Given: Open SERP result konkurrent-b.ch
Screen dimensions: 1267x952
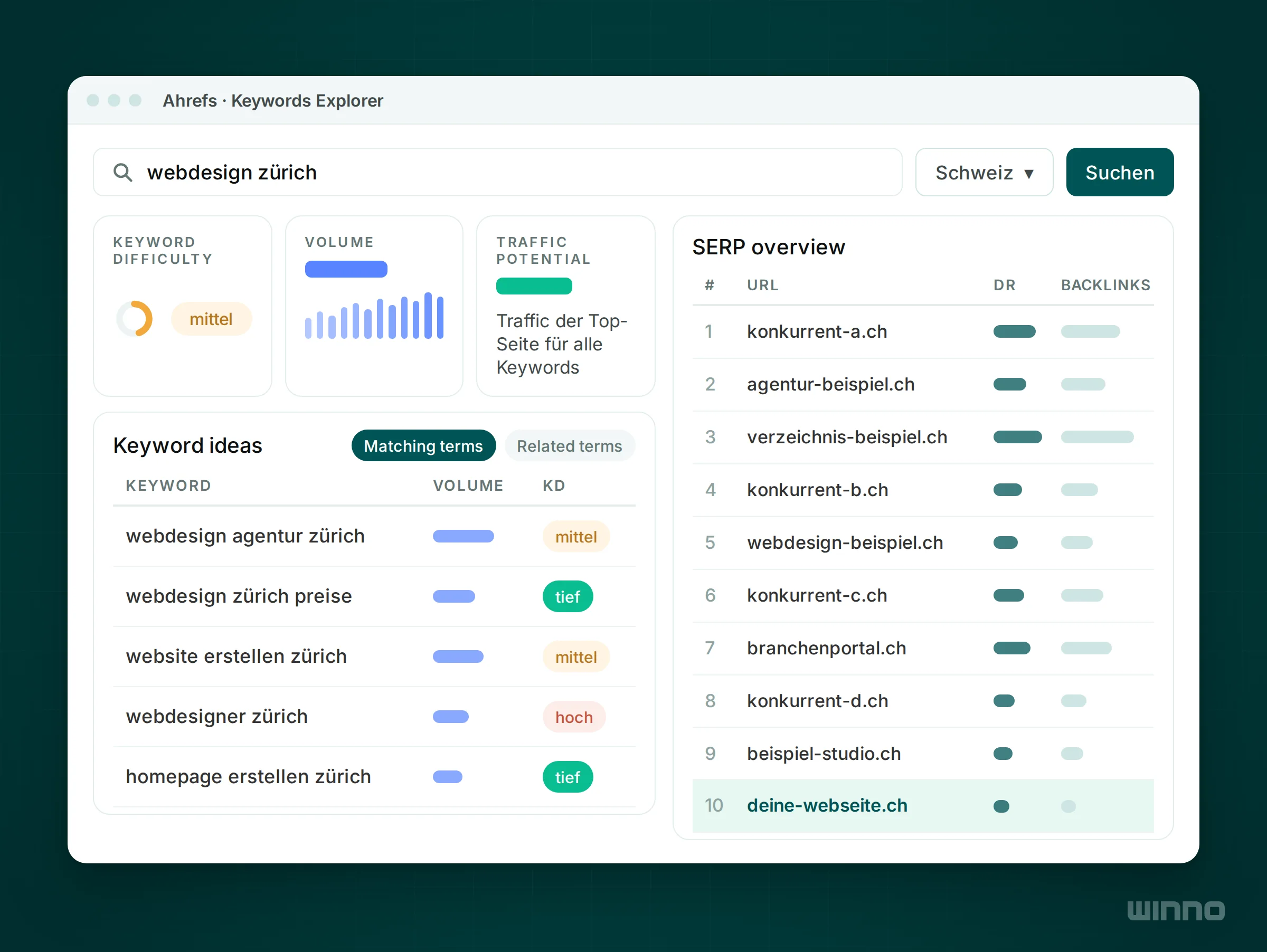Looking at the screenshot, I should pos(817,490).
